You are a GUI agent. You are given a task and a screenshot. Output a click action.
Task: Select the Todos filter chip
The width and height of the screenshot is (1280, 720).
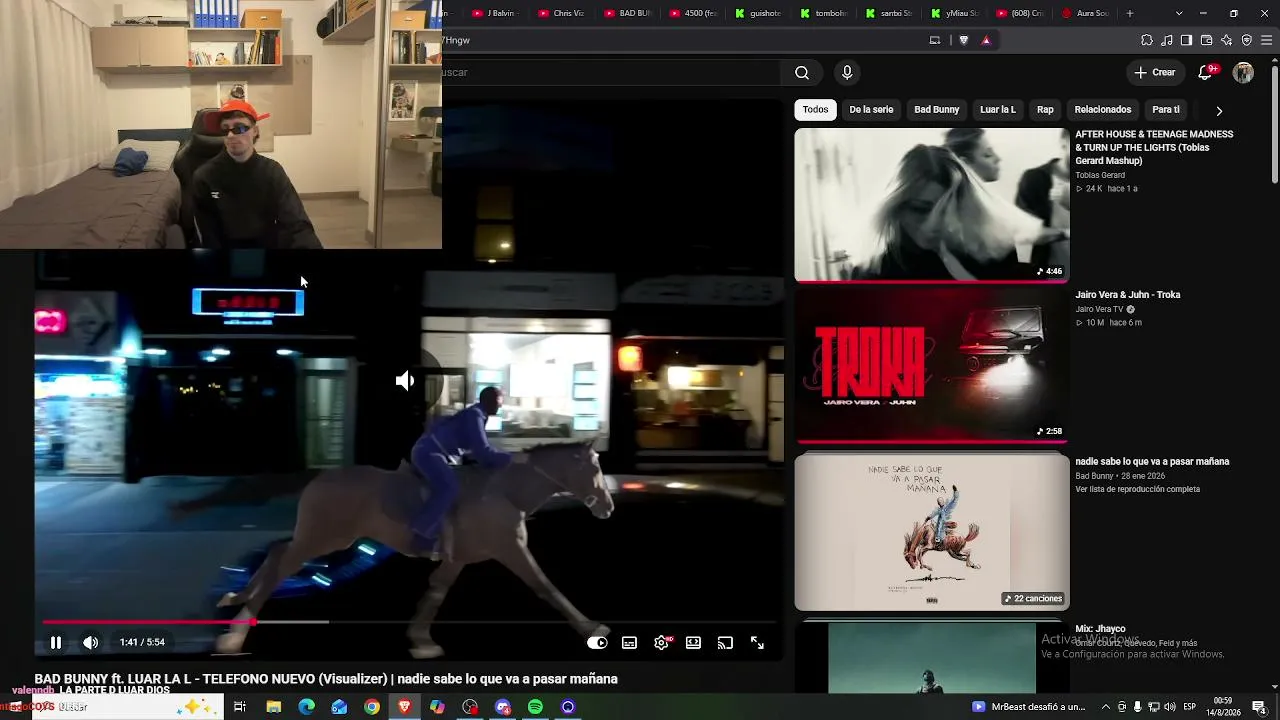[x=815, y=110]
